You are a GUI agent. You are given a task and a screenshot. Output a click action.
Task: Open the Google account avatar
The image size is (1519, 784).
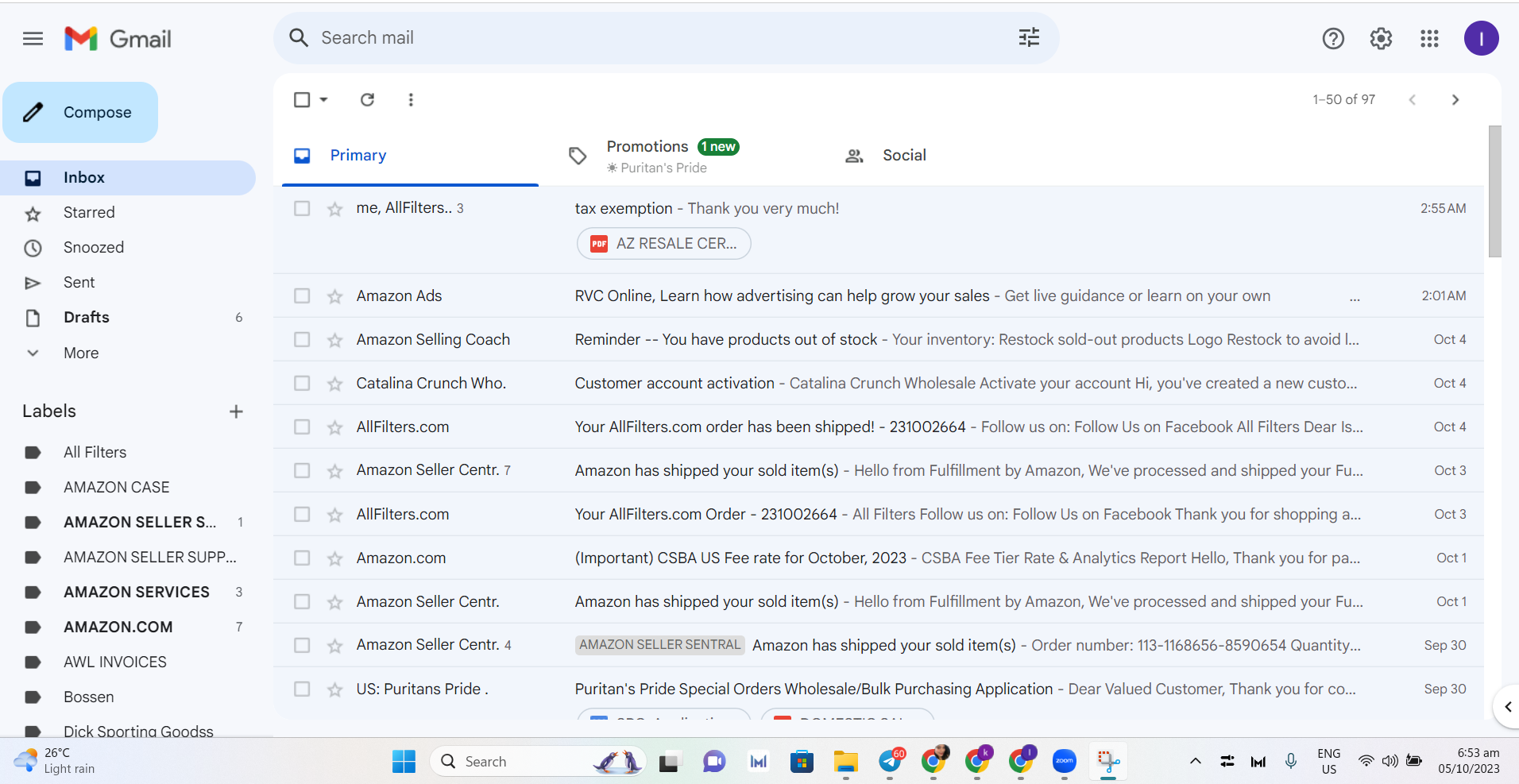tap(1481, 38)
